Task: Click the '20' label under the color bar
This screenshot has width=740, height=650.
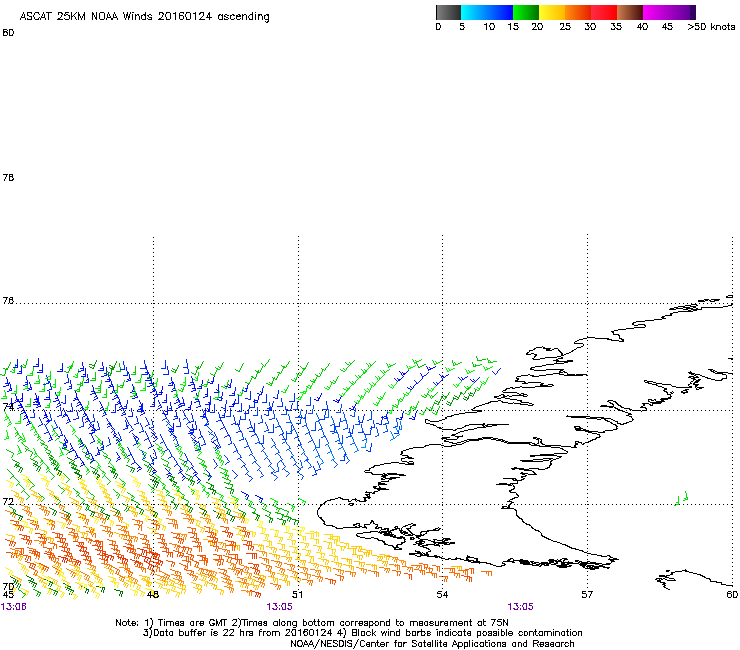Action: pyautogui.click(x=537, y=27)
